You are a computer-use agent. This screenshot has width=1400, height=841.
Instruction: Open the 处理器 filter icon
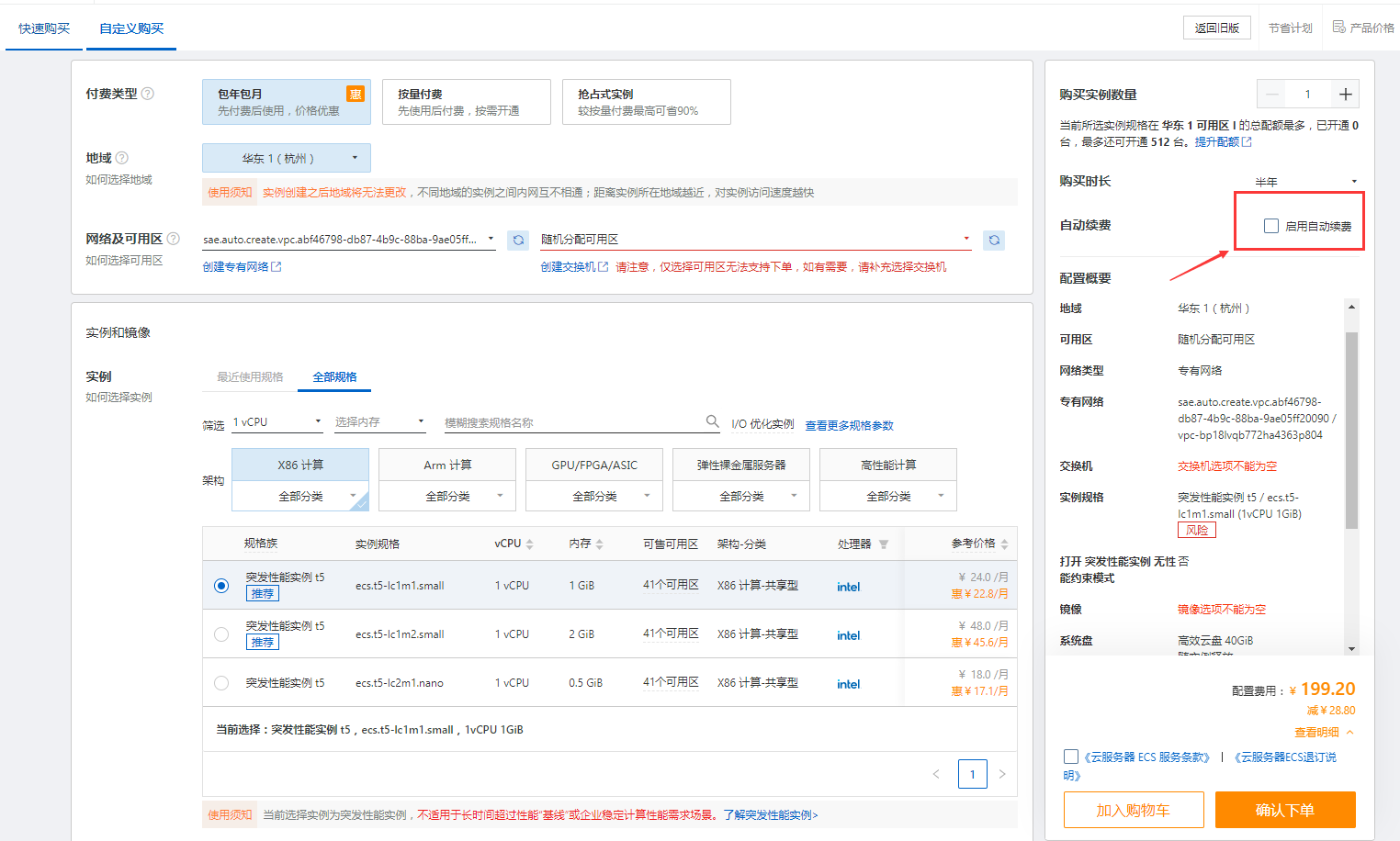[884, 544]
